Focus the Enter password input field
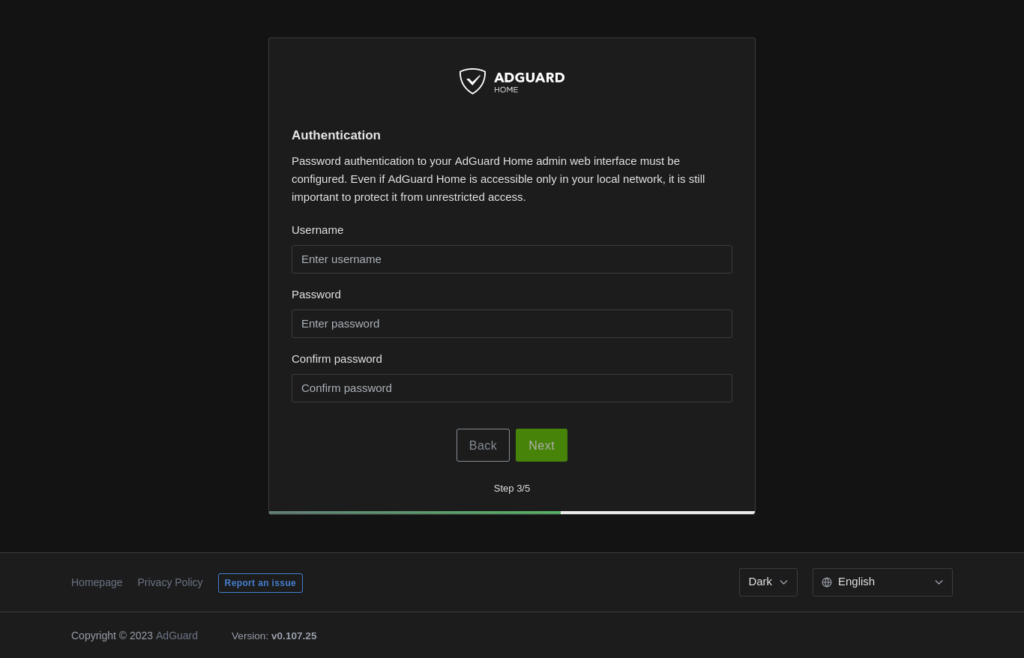The image size is (1024, 658). click(511, 324)
